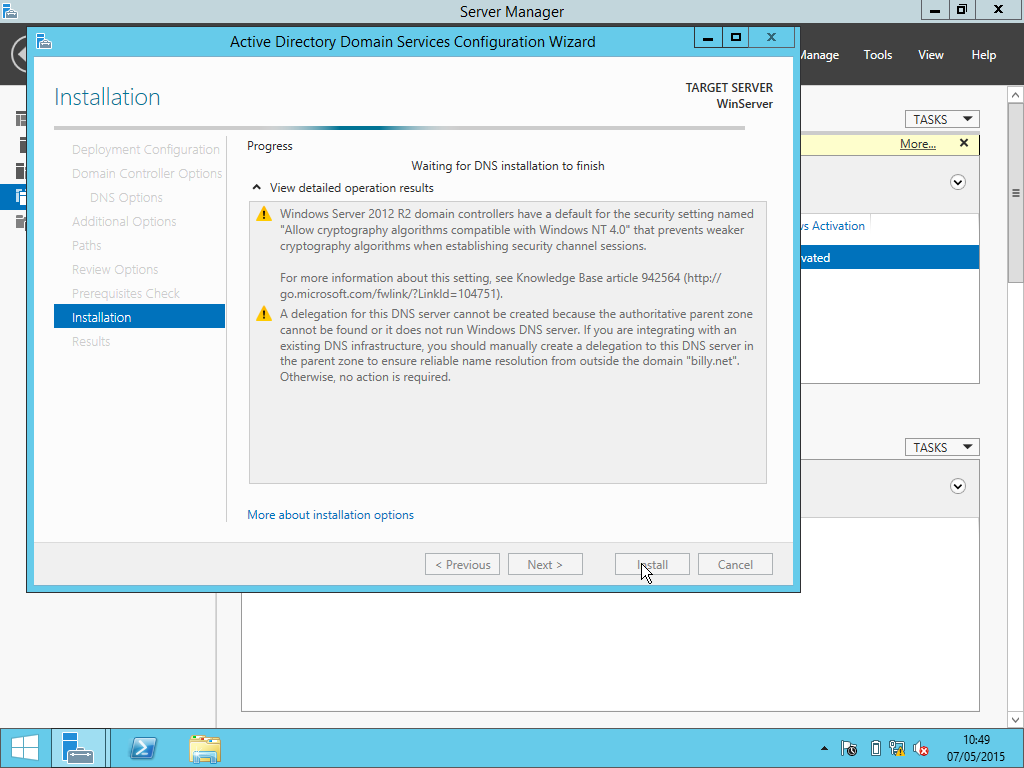Image resolution: width=1024 pixels, height=768 pixels.
Task: Click the taskbar clock
Action: (x=976, y=748)
